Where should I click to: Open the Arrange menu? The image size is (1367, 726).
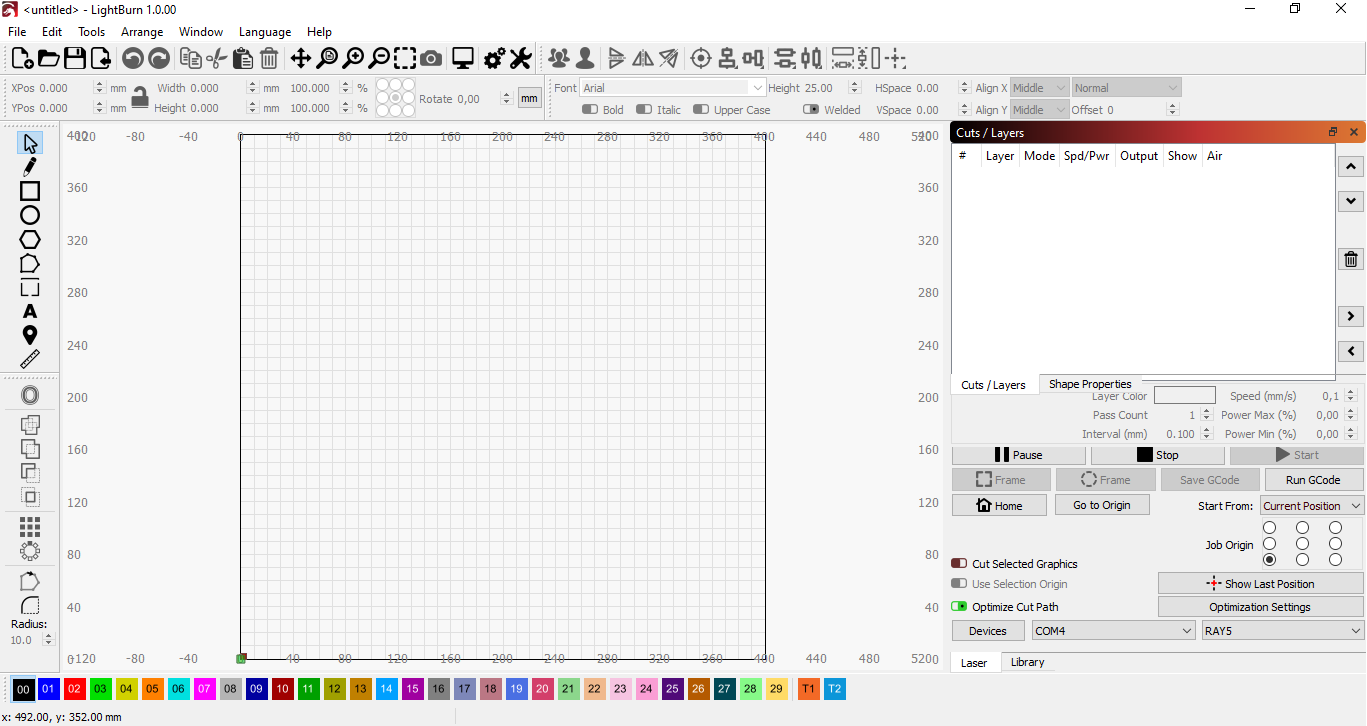pos(142,32)
